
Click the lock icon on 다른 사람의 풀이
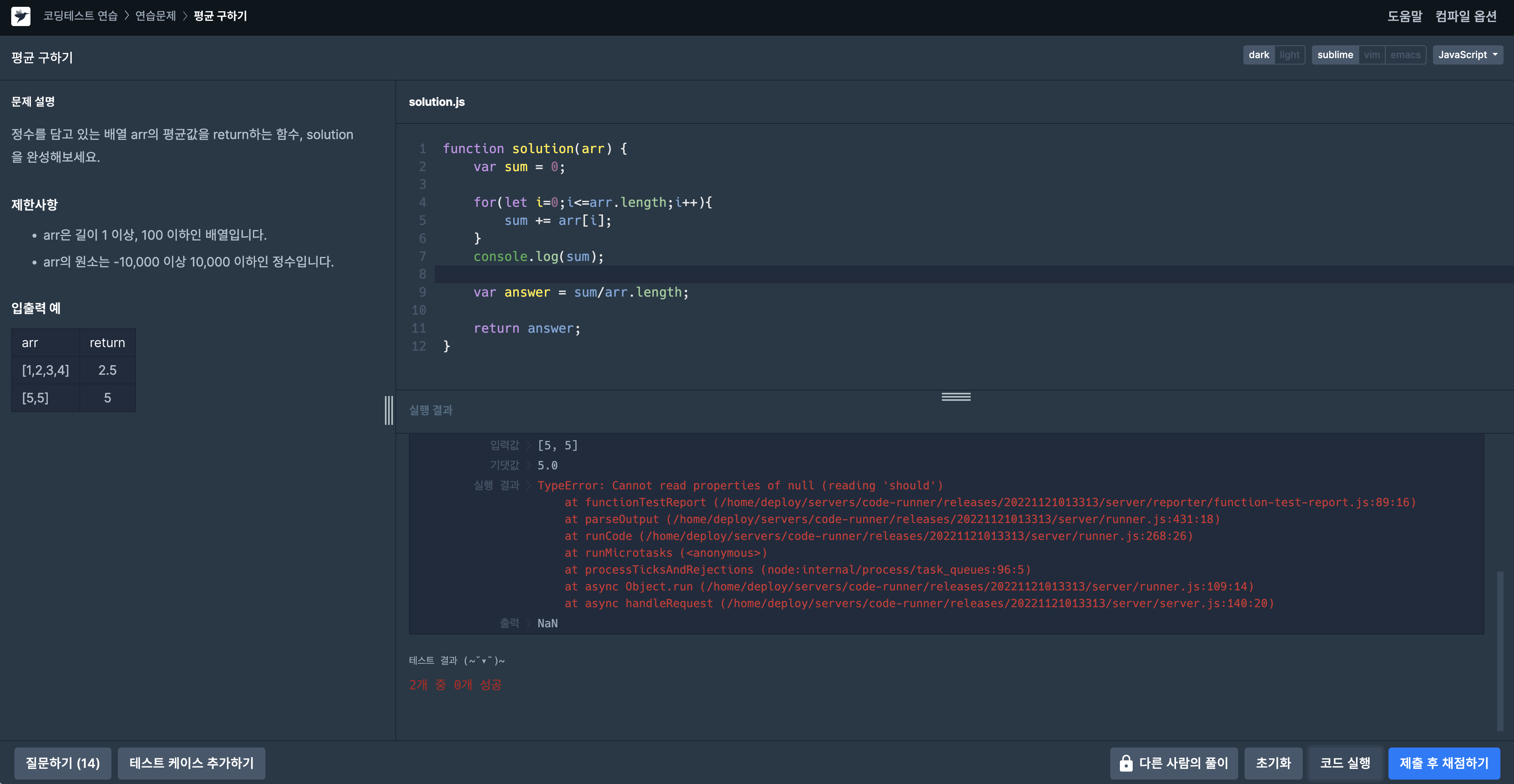(x=1125, y=763)
